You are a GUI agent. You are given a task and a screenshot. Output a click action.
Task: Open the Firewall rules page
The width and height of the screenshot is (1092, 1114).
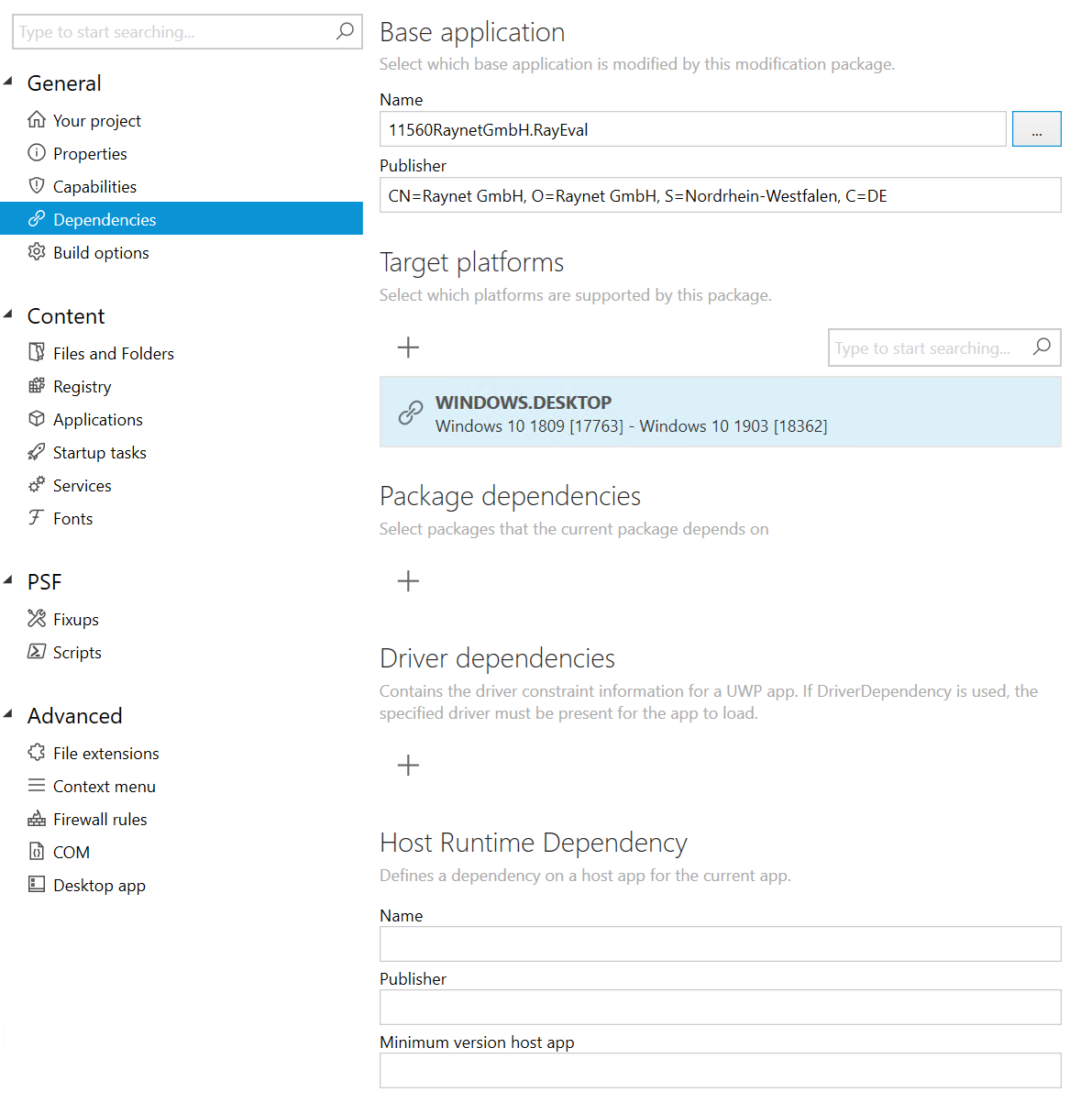pyautogui.click(x=100, y=819)
